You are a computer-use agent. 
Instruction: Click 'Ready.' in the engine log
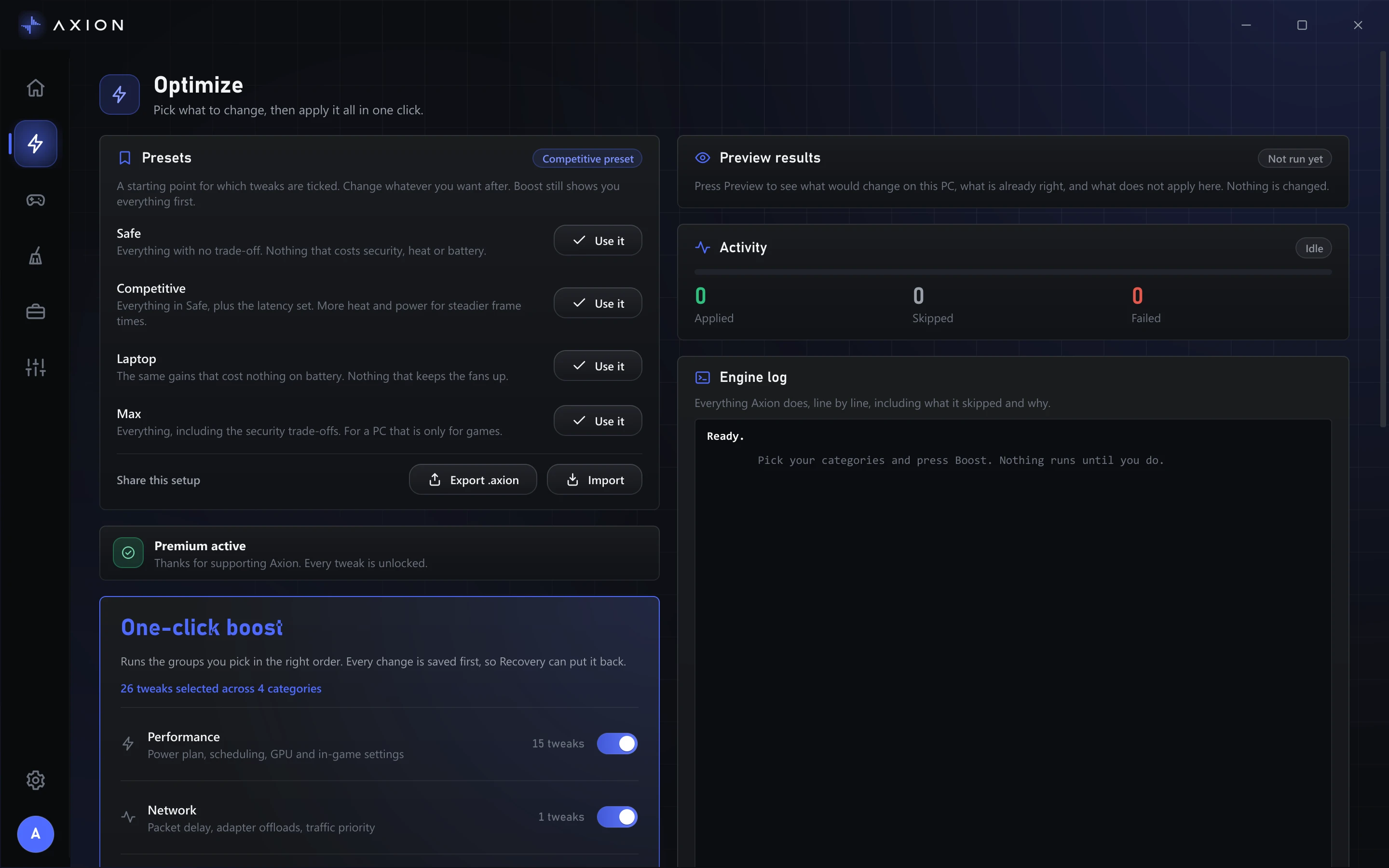[725, 436]
